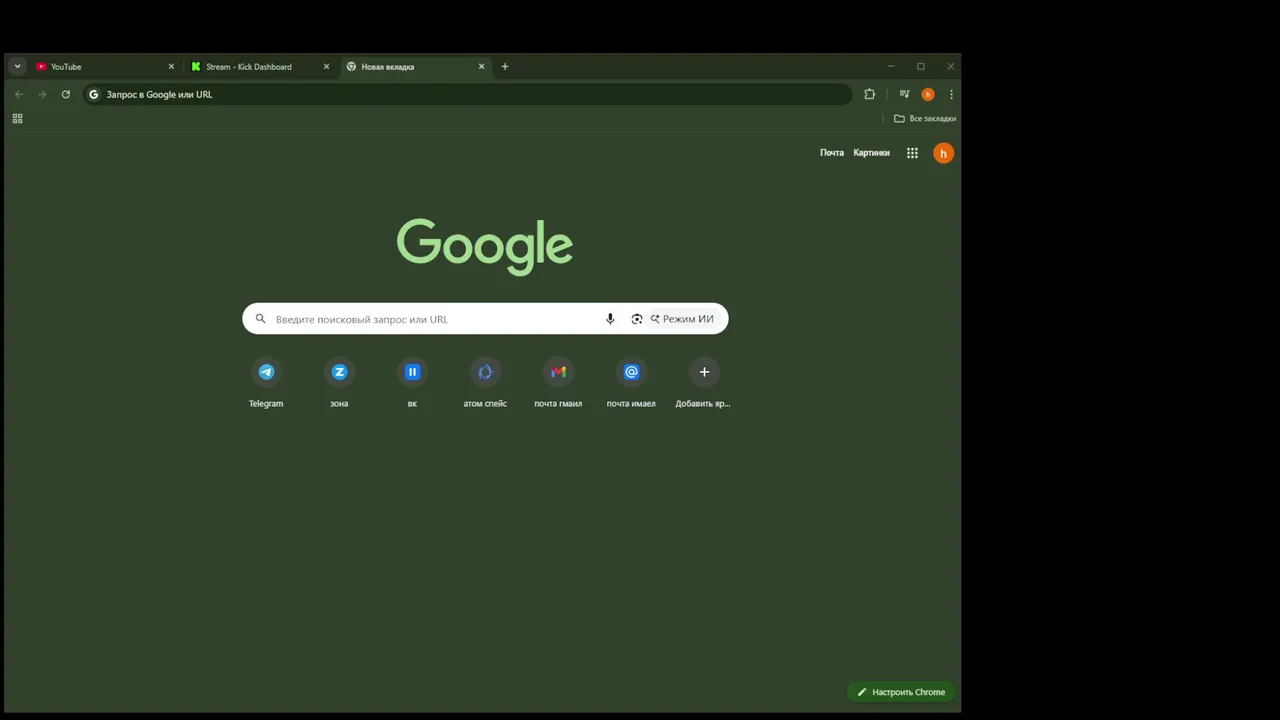Open the media controls icon in toolbar
This screenshot has width=1280, height=720.
(x=904, y=95)
